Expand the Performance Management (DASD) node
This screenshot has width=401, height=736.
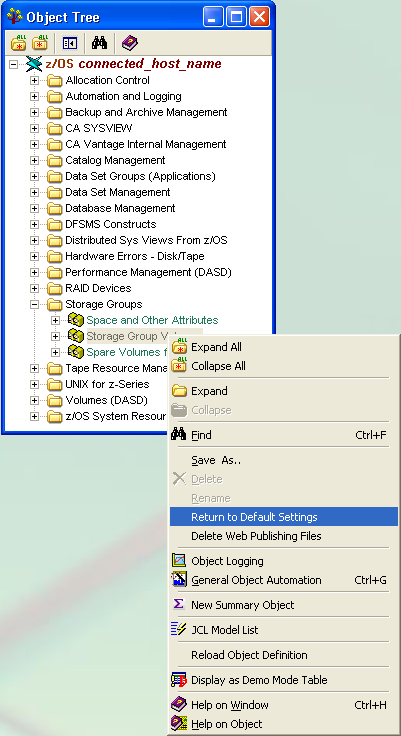coord(34,272)
